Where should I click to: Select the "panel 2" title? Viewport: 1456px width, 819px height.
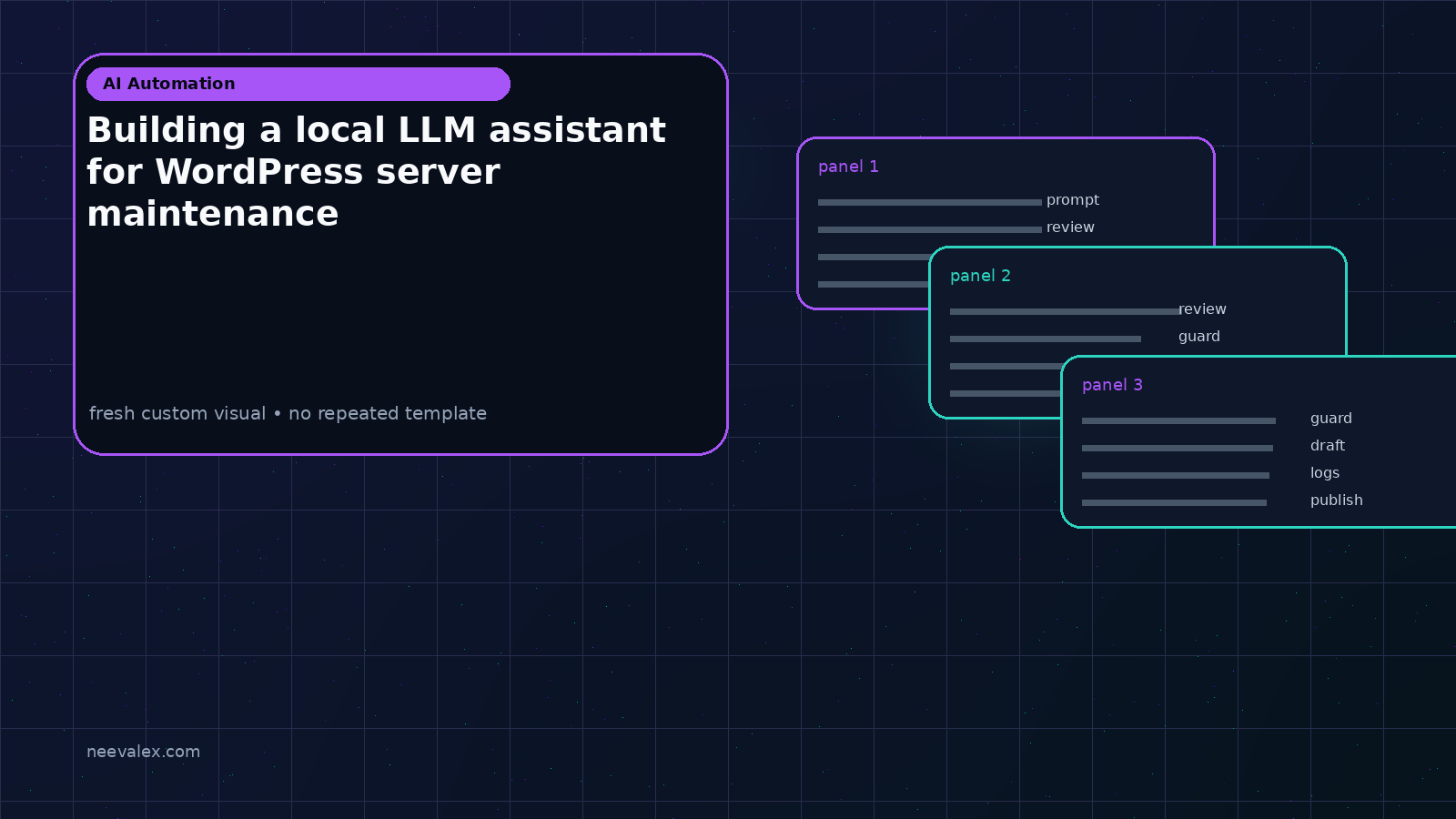pos(980,276)
